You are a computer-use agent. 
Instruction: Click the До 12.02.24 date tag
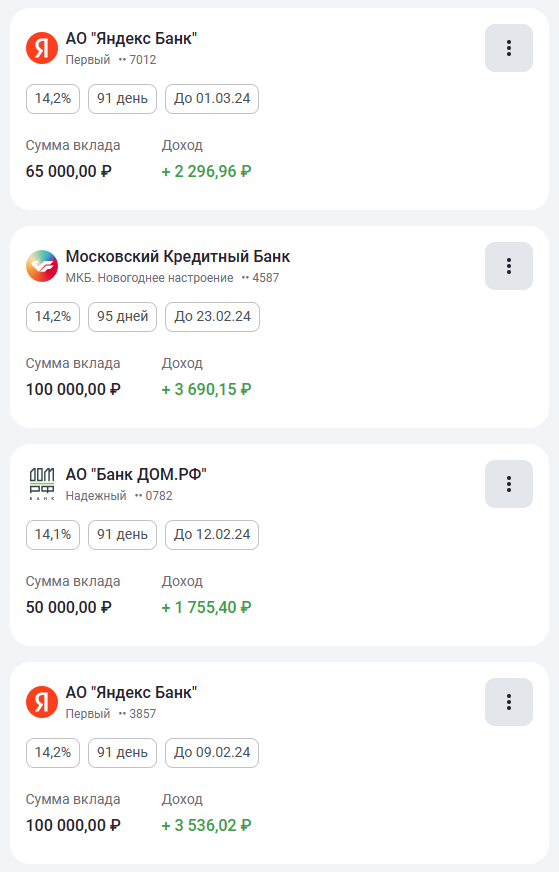click(x=212, y=534)
